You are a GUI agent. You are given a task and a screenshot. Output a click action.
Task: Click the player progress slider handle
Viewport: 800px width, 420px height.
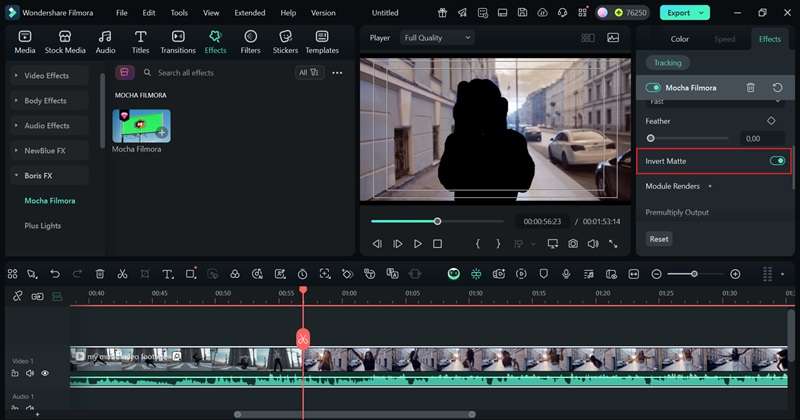coord(437,221)
